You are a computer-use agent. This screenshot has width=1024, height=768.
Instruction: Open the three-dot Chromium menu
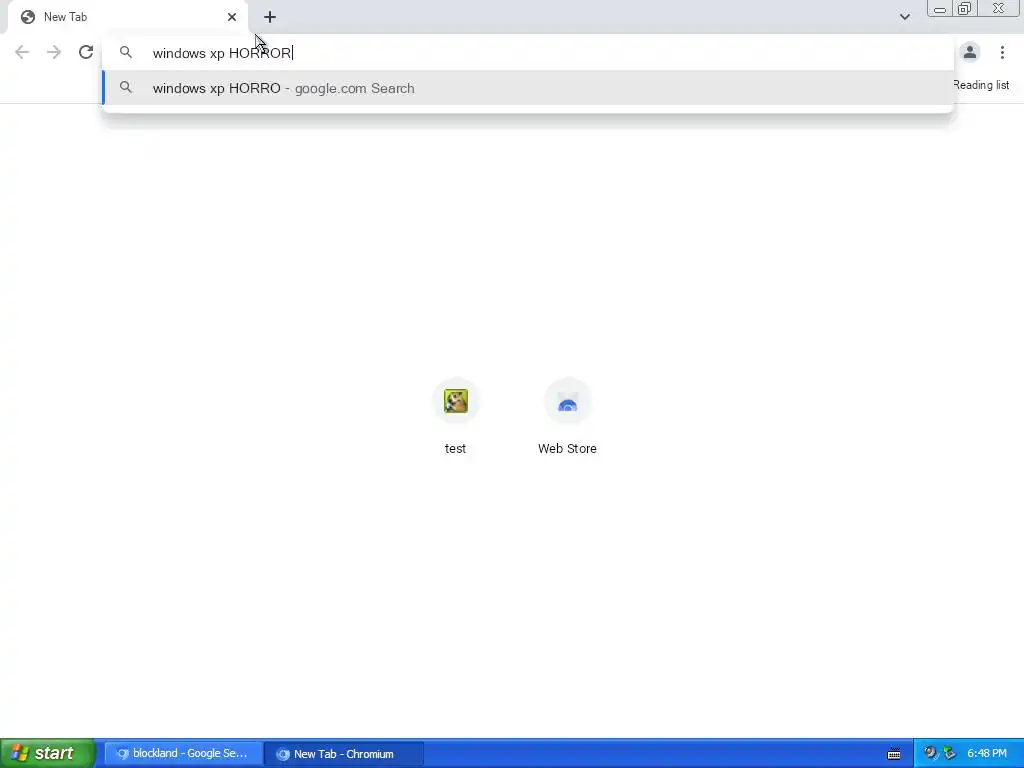[1002, 52]
